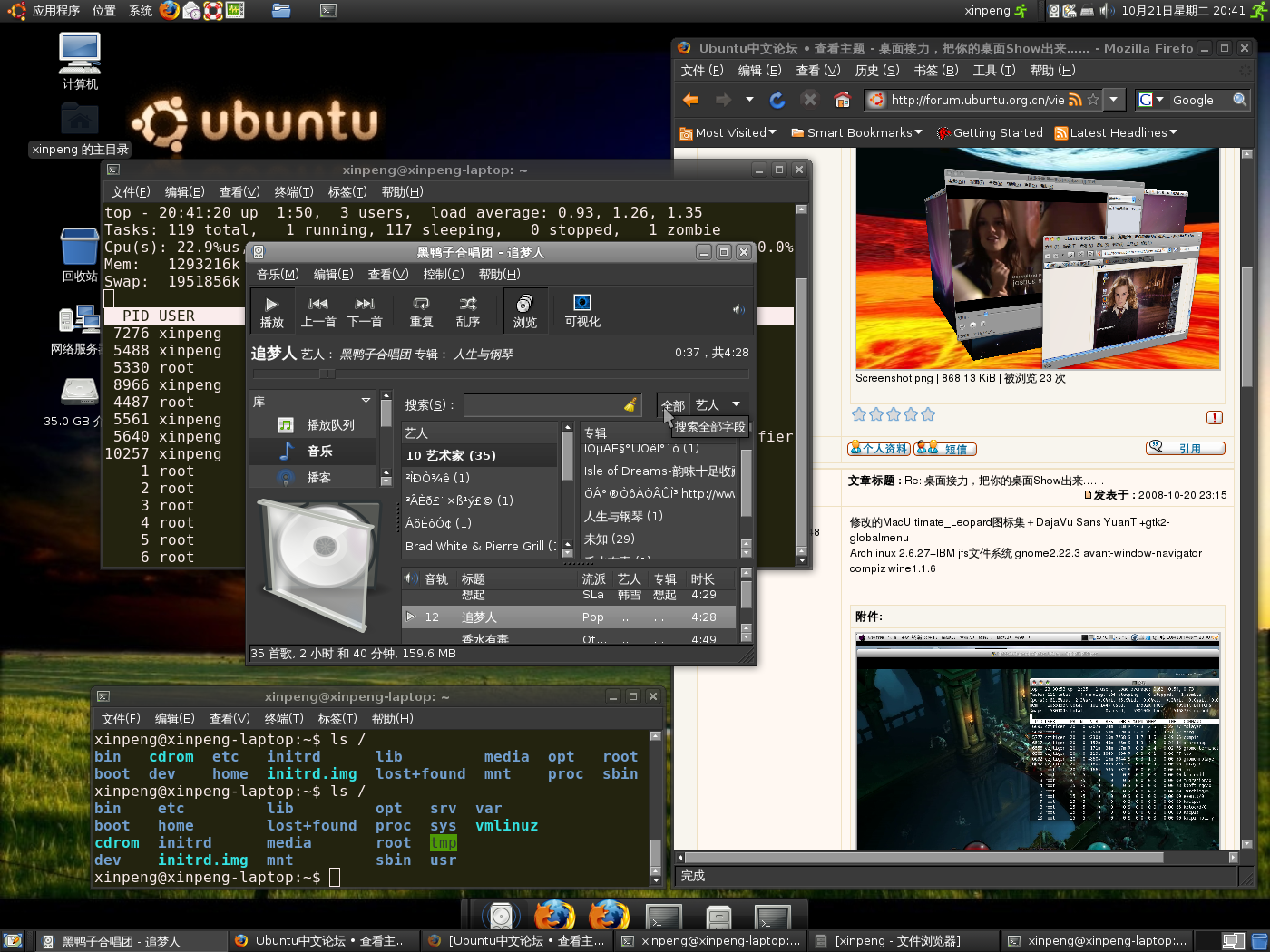
Task: Open Rhythmbox speaker icon in bottom dock
Action: tap(501, 916)
